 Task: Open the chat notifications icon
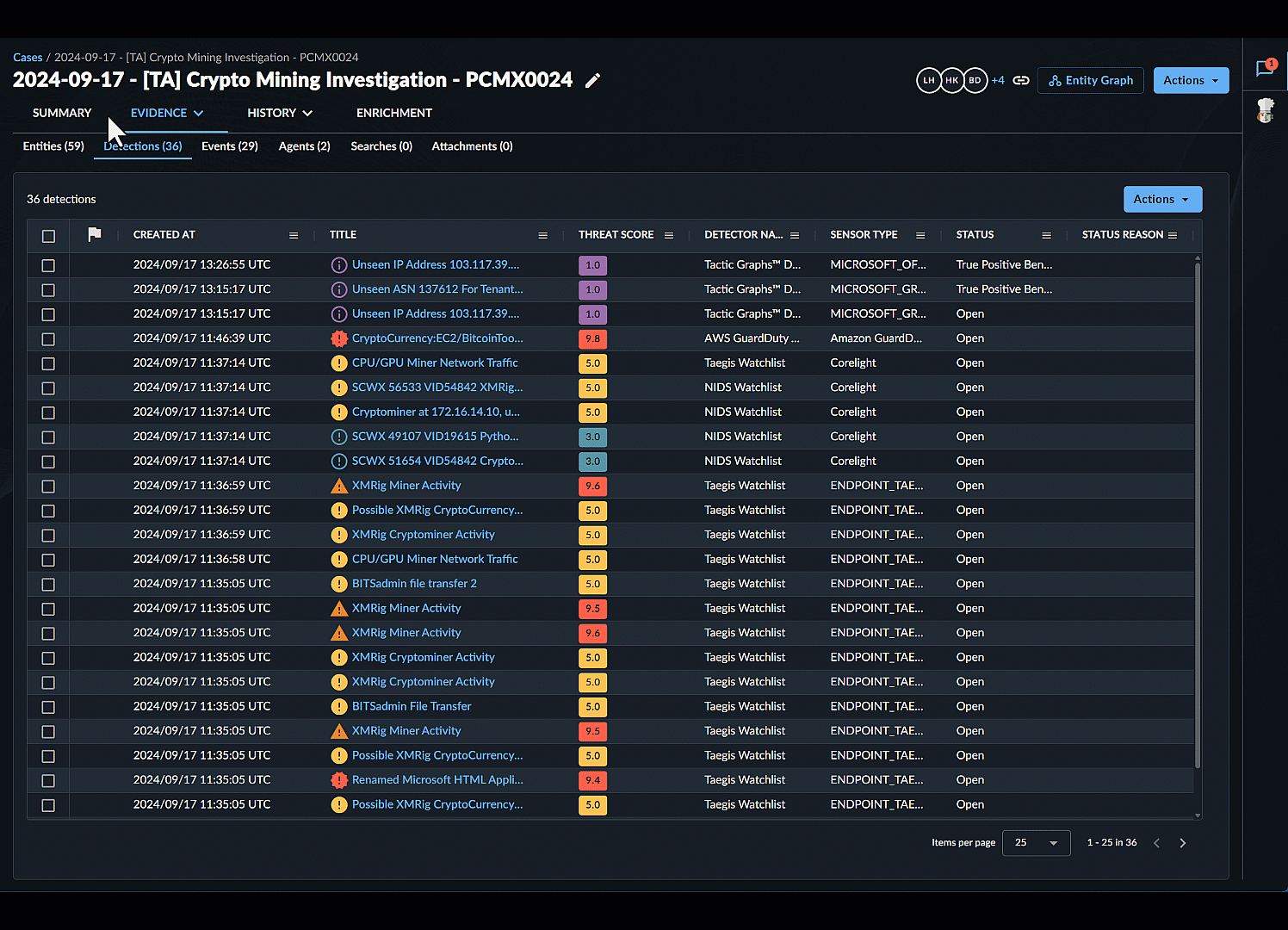tap(1265, 69)
